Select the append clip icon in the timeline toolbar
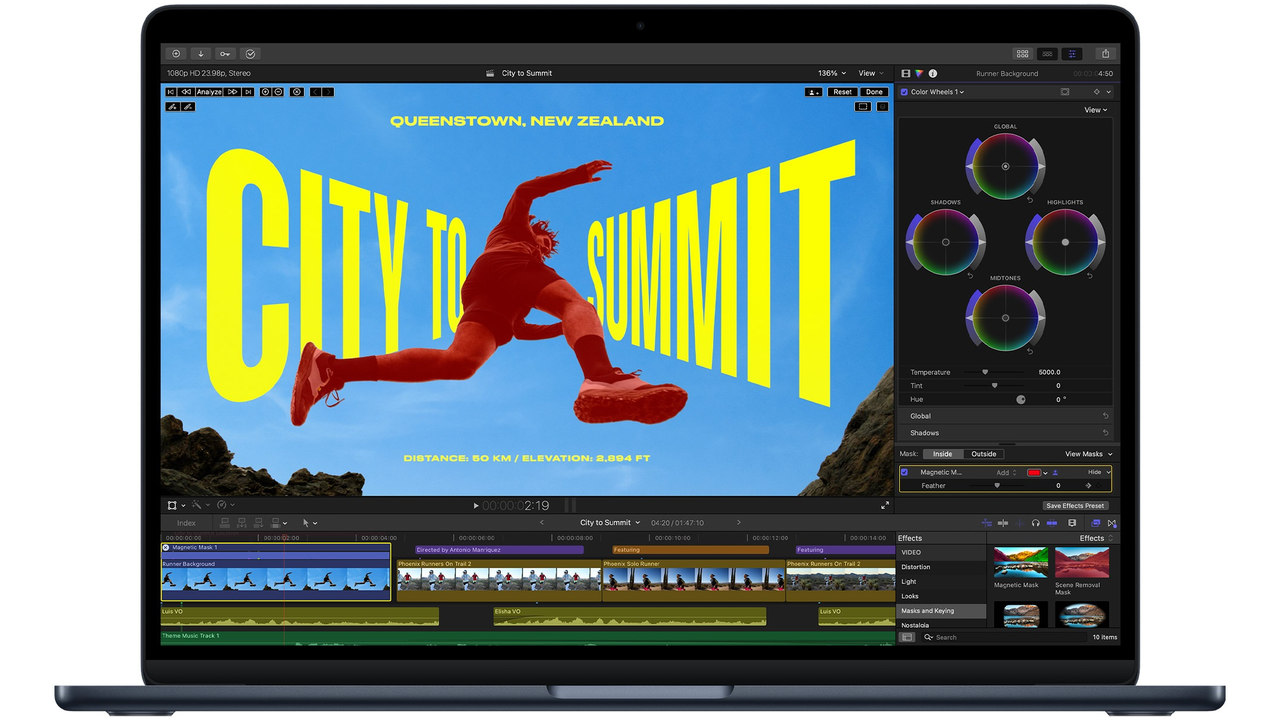The image size is (1280, 720). (x=258, y=523)
